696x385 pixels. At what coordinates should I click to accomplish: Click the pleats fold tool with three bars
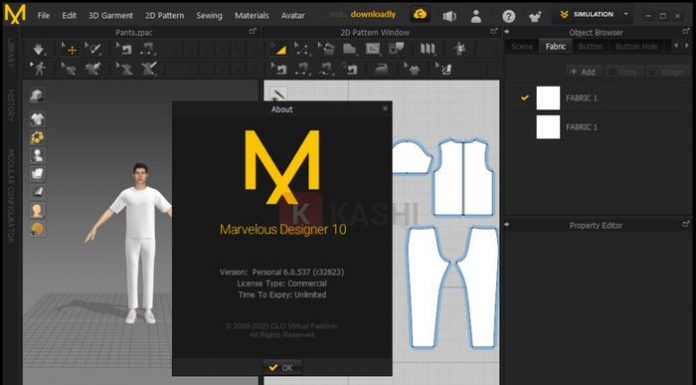click(428, 49)
